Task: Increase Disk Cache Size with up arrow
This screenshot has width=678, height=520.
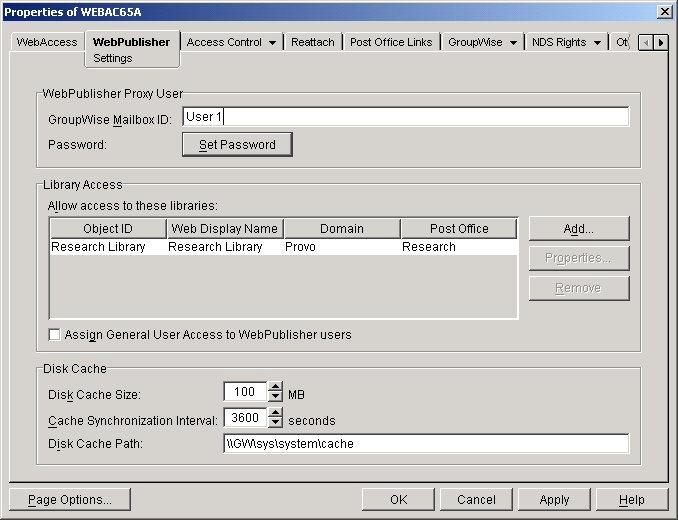Action: click(275, 386)
